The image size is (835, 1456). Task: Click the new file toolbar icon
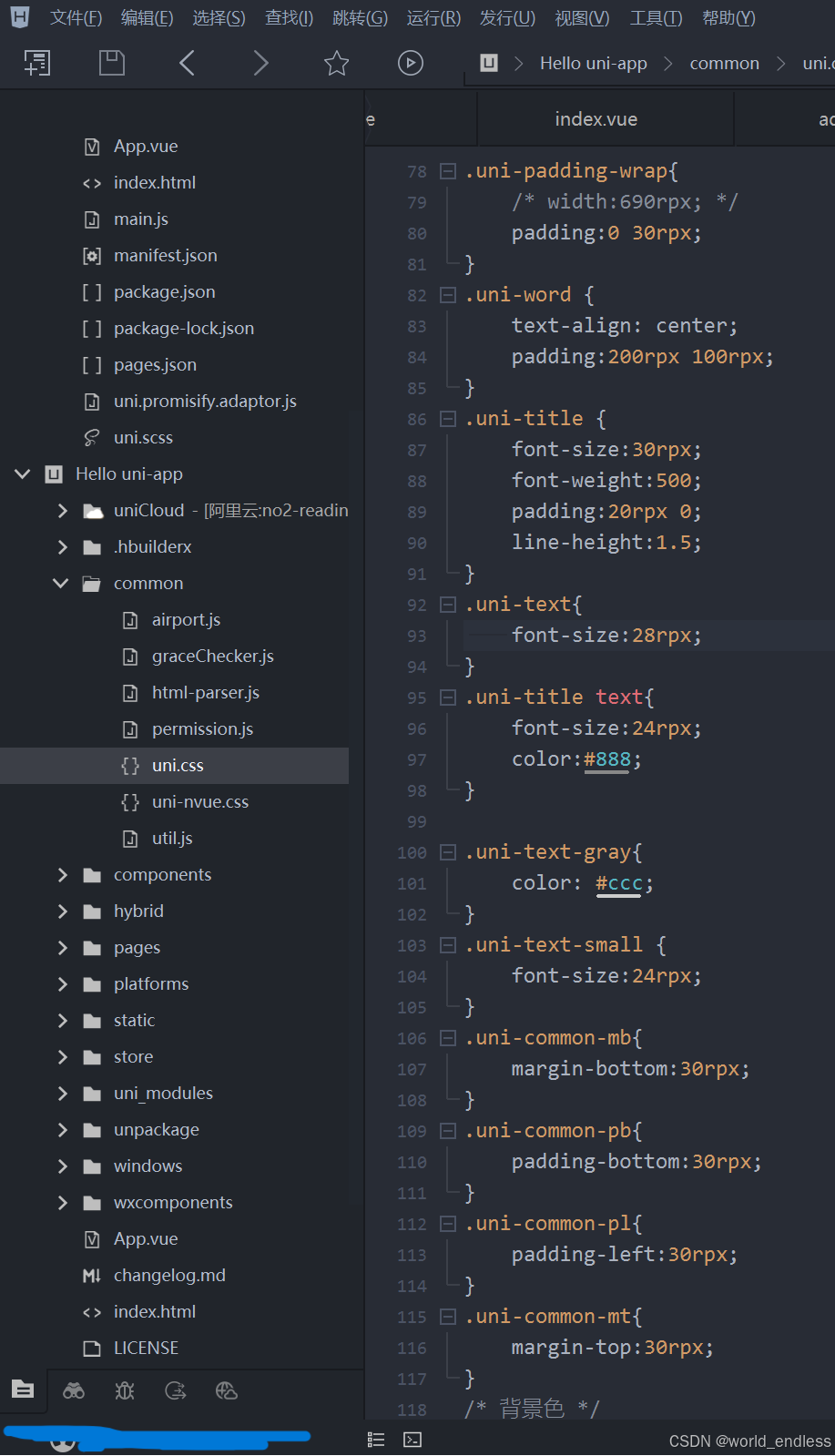click(x=37, y=63)
